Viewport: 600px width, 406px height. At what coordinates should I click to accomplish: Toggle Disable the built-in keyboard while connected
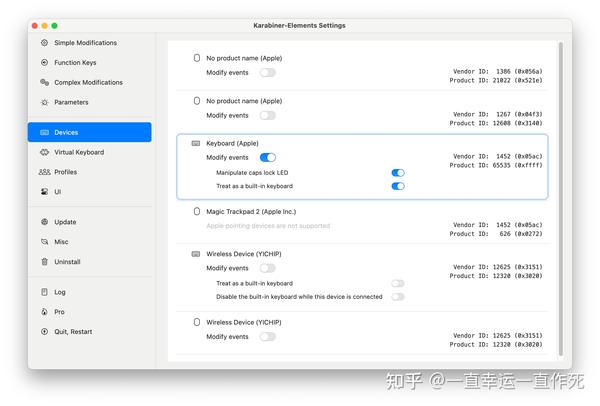coord(398,297)
